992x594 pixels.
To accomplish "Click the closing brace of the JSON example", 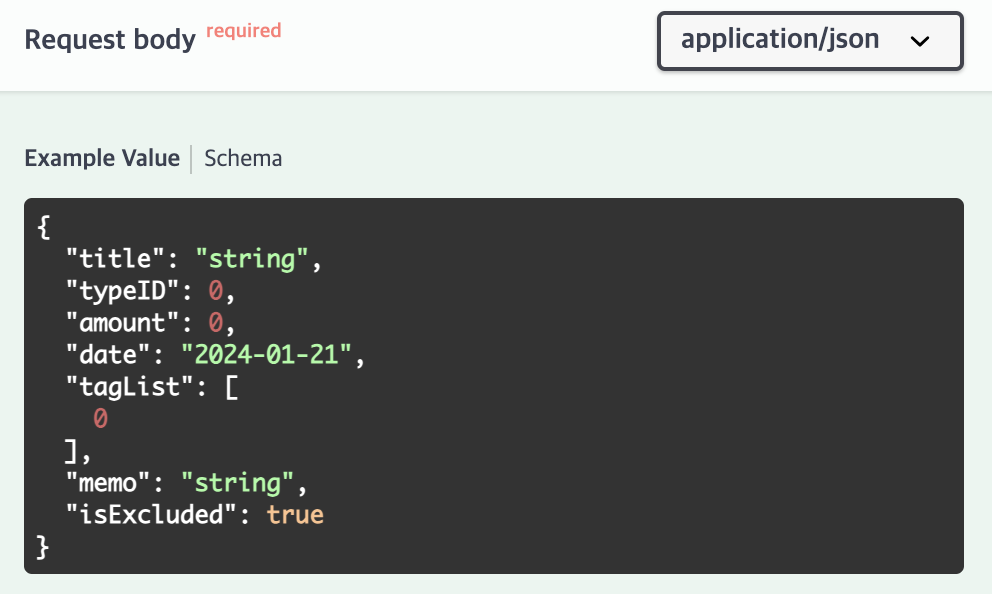I will [42, 546].
